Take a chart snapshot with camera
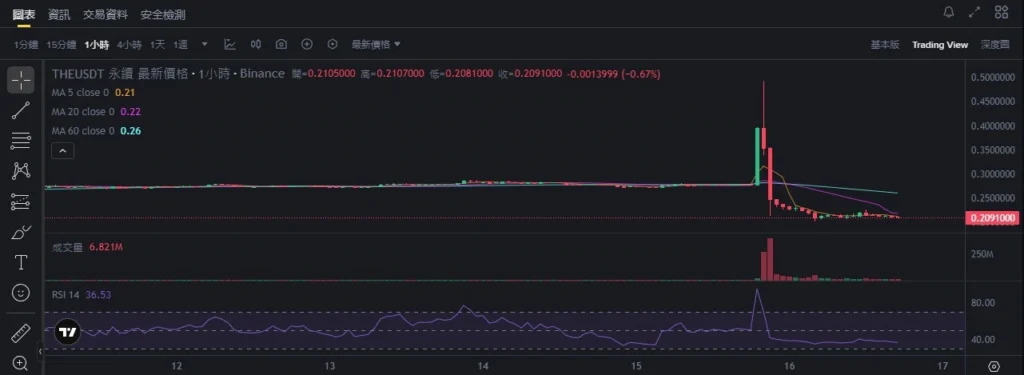 point(281,44)
